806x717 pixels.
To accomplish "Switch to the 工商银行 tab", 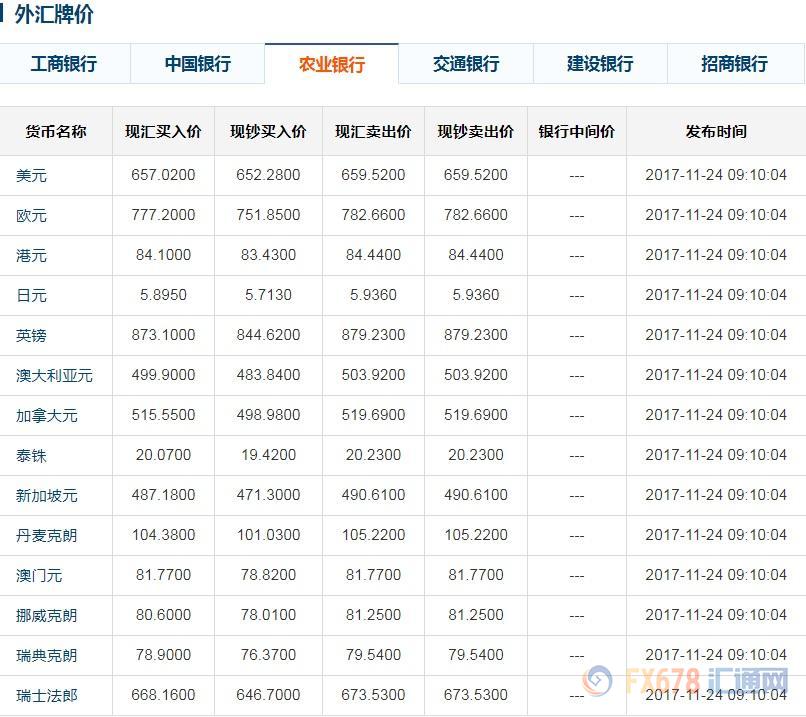I will tap(64, 64).
